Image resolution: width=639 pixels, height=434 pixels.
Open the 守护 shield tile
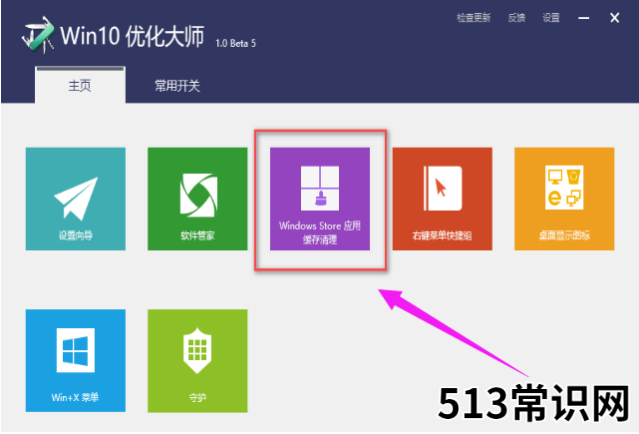click(x=197, y=361)
